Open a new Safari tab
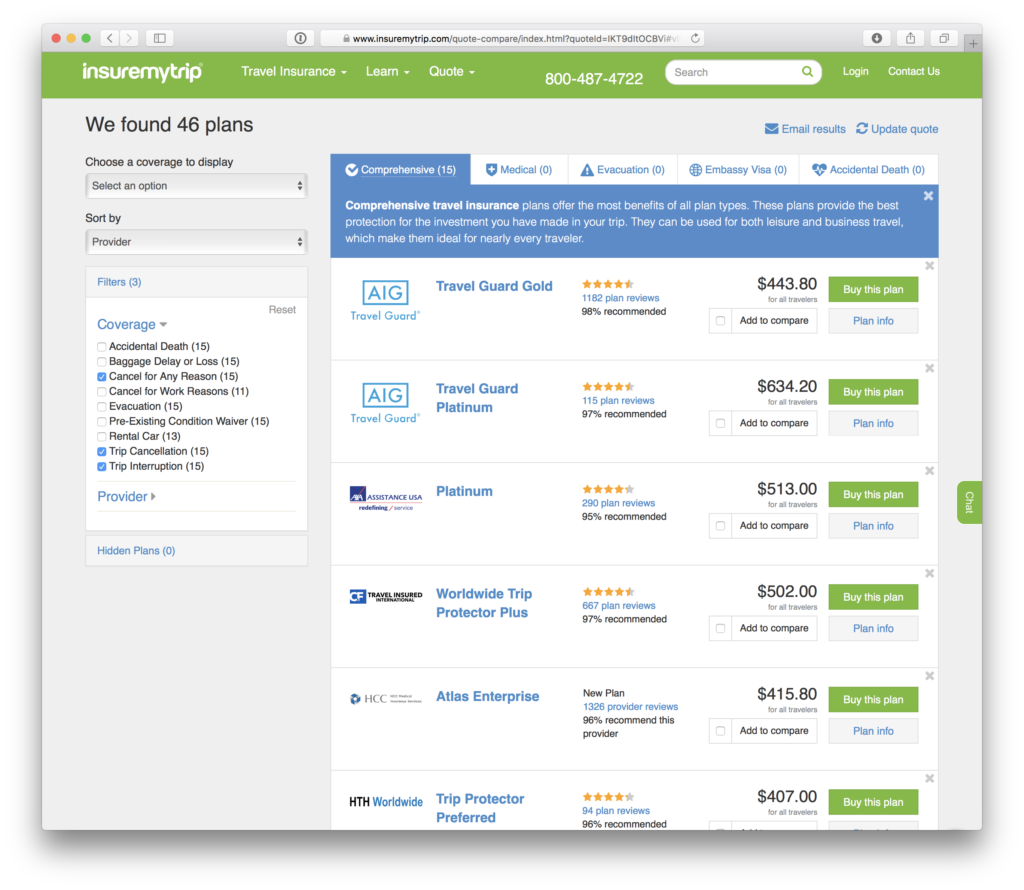Image resolution: width=1024 pixels, height=890 pixels. click(973, 44)
